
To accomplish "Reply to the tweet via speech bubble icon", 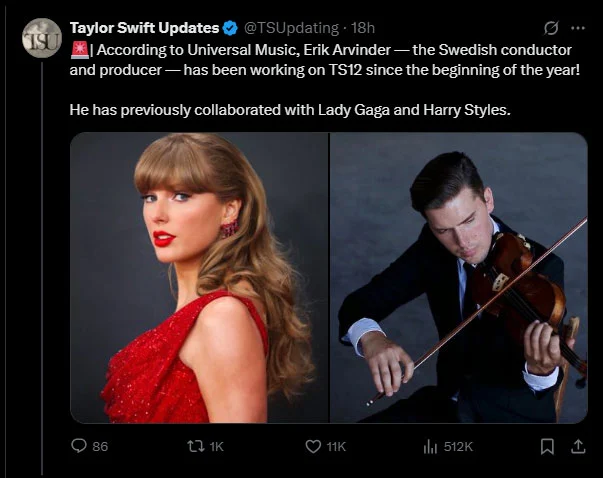I will (80, 446).
